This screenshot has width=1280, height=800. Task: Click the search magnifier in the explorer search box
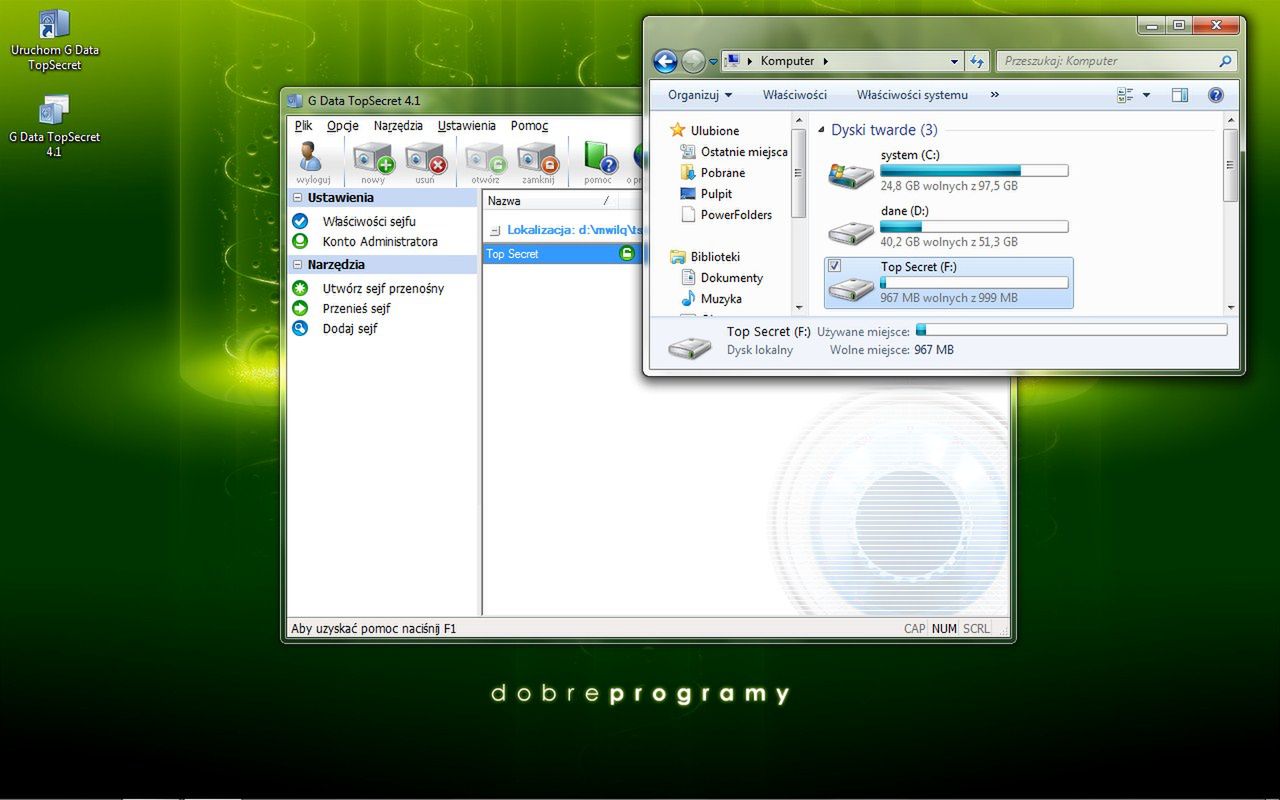[x=1225, y=61]
